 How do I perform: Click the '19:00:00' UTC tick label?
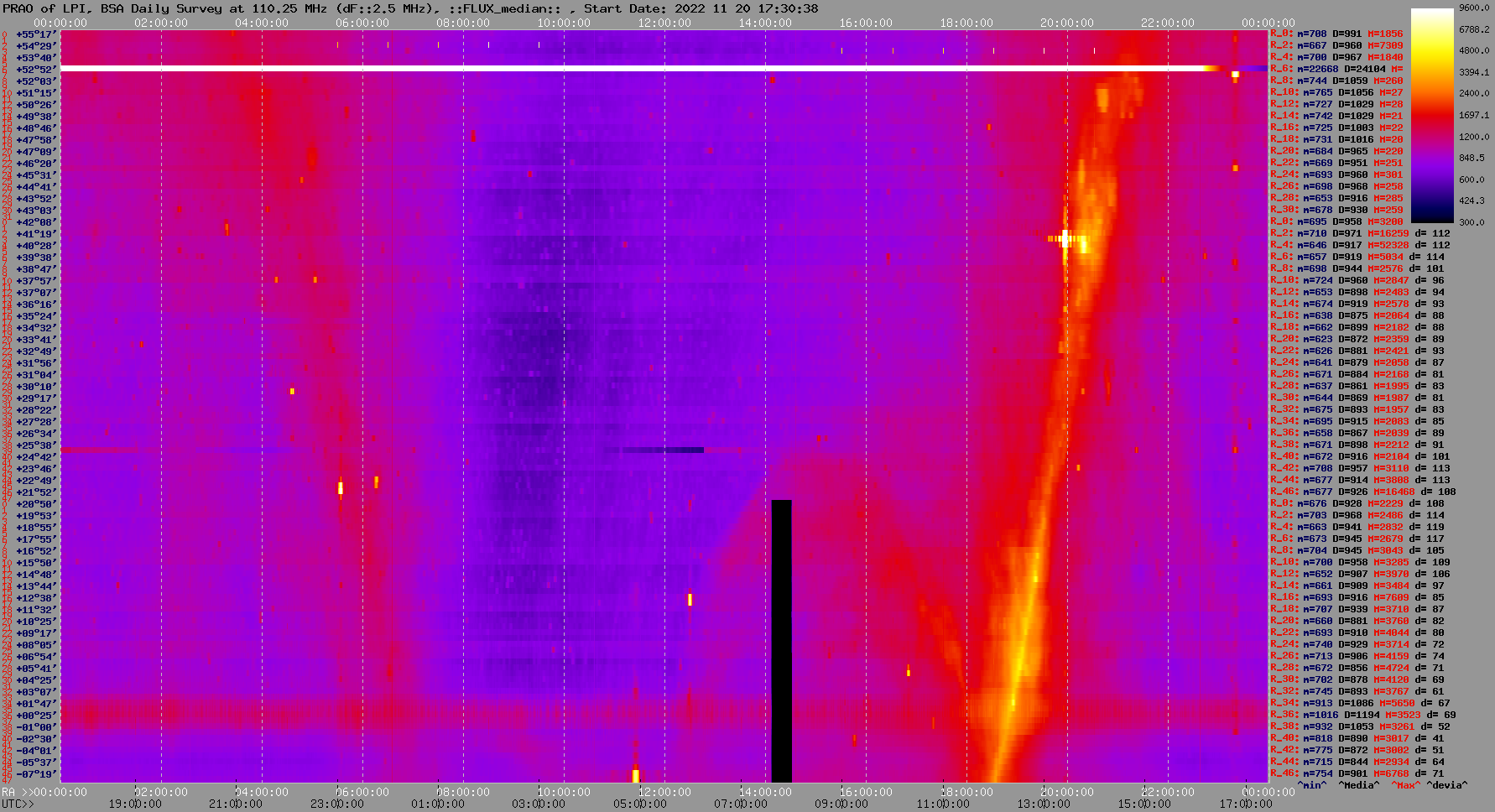click(135, 804)
